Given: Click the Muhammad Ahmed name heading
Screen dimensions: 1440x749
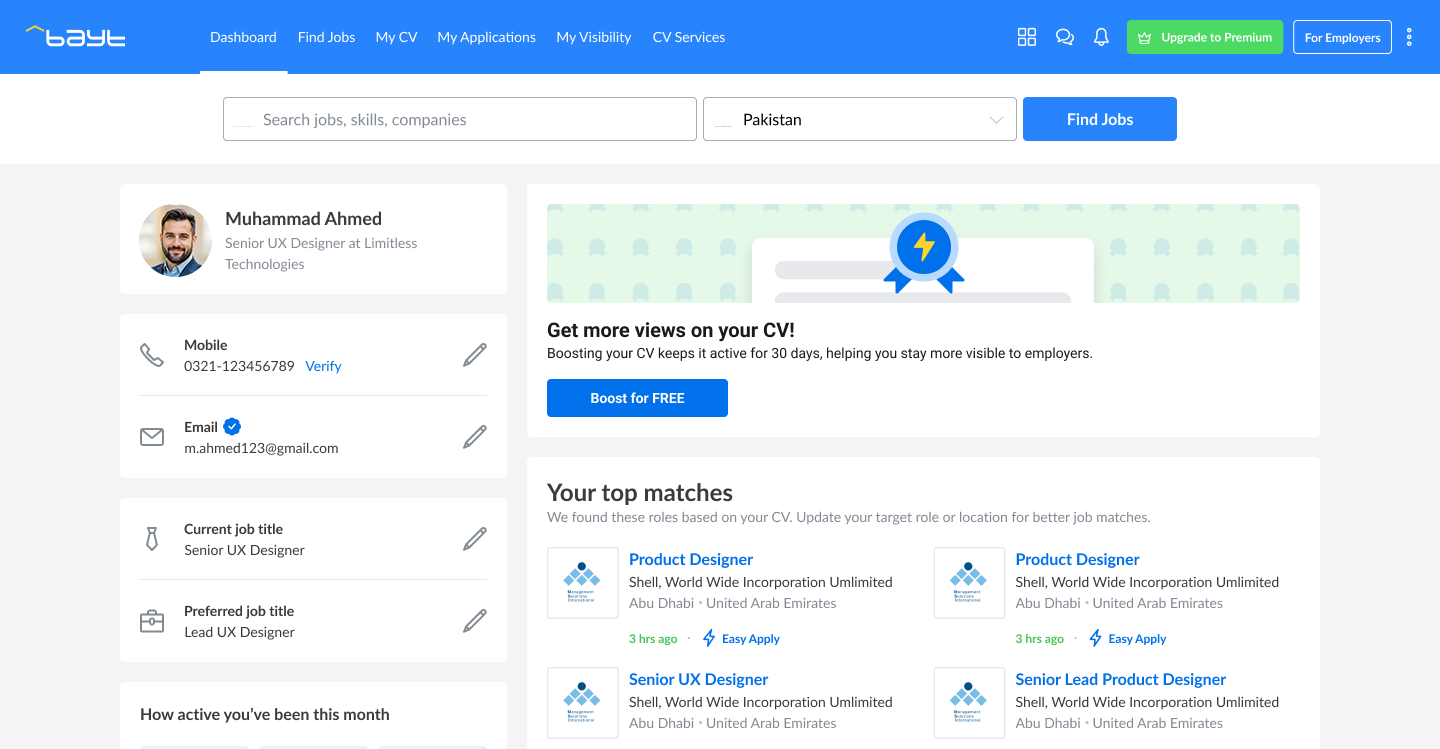Looking at the screenshot, I should coord(303,218).
